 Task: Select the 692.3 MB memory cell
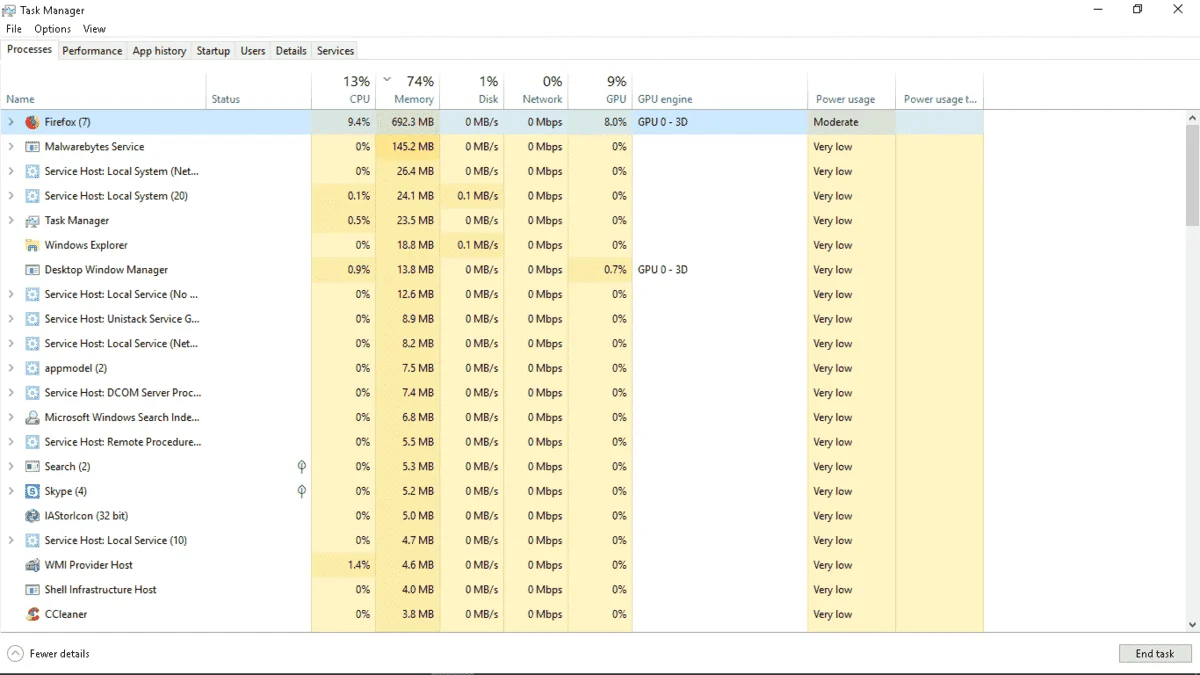tap(407, 122)
